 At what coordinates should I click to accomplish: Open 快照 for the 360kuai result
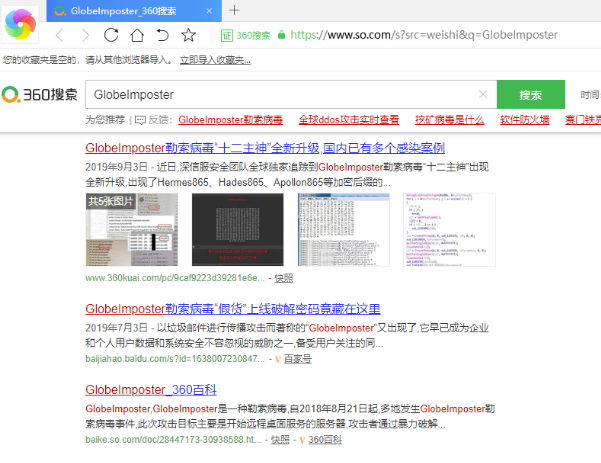[x=284, y=278]
